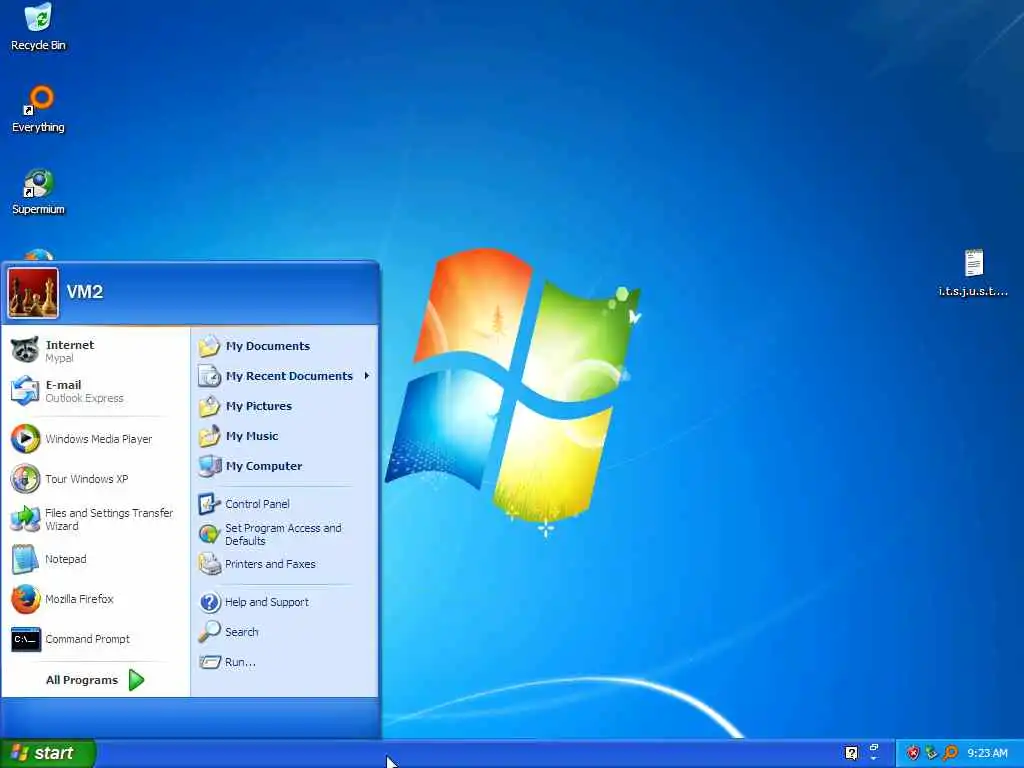Viewport: 1024px width, 768px height.
Task: Click the VM2 user account chess picture
Action: 33,293
